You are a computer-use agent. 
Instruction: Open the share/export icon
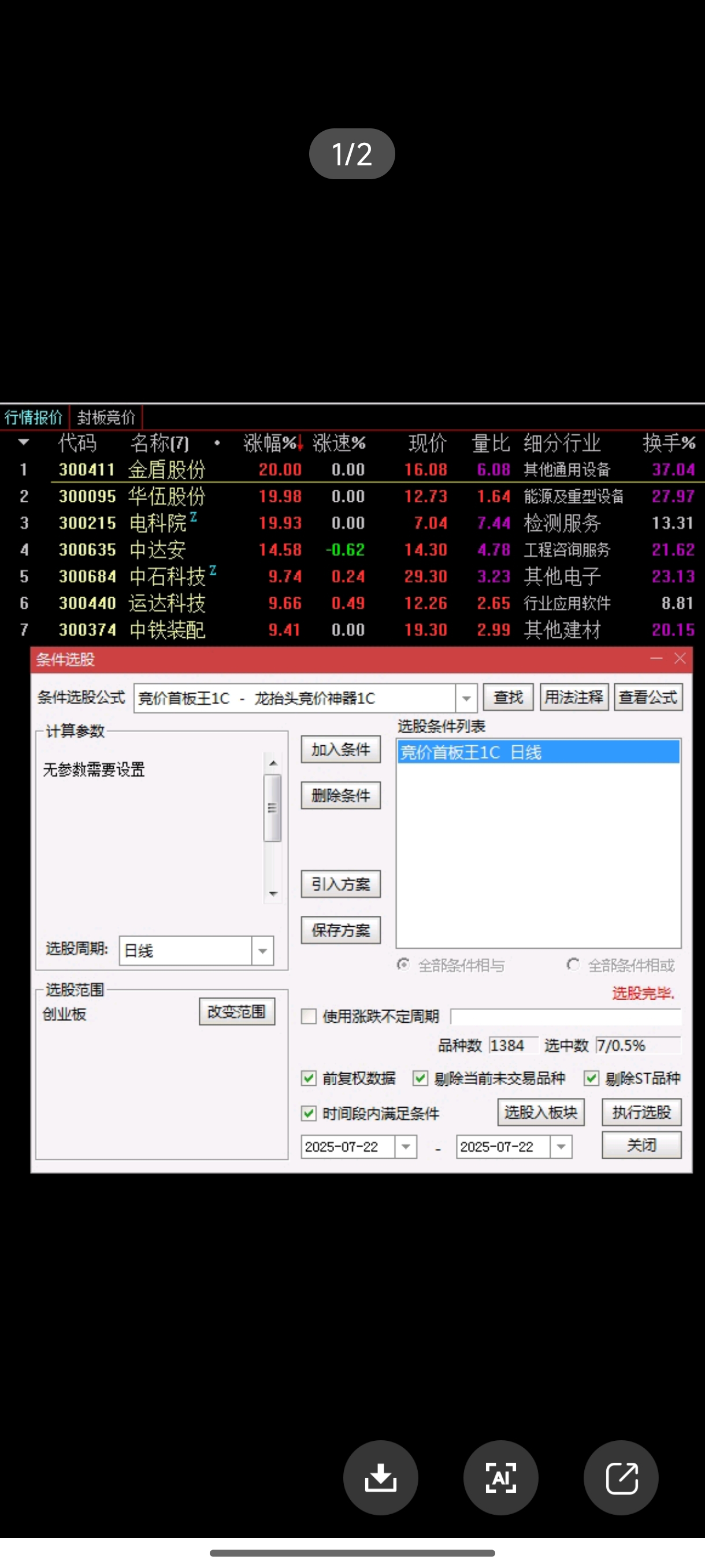point(621,1477)
